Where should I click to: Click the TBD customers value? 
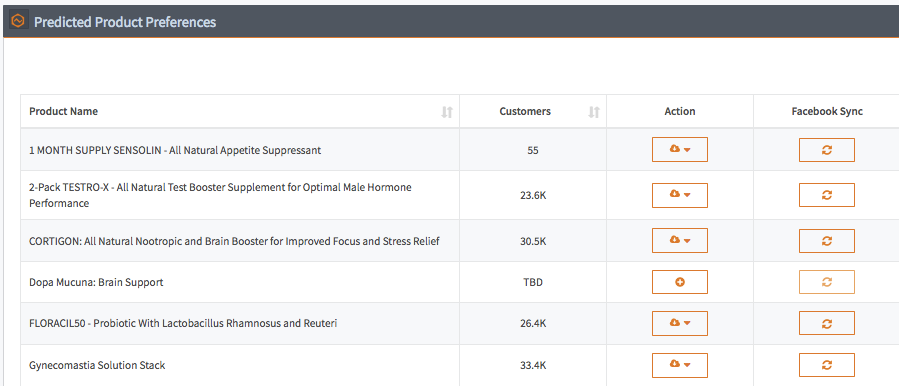(533, 282)
